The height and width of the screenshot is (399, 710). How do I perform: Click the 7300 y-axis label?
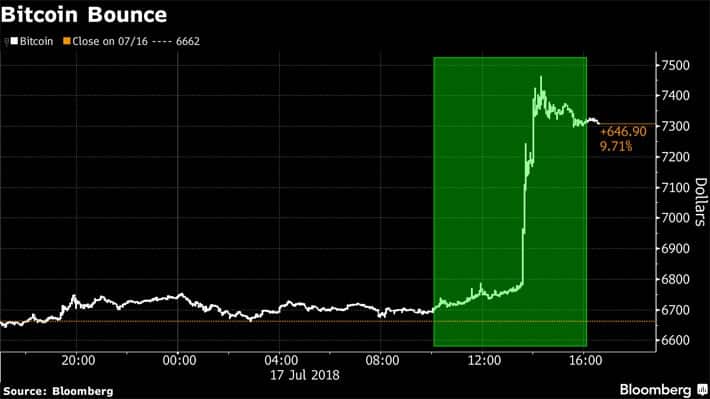676,126
